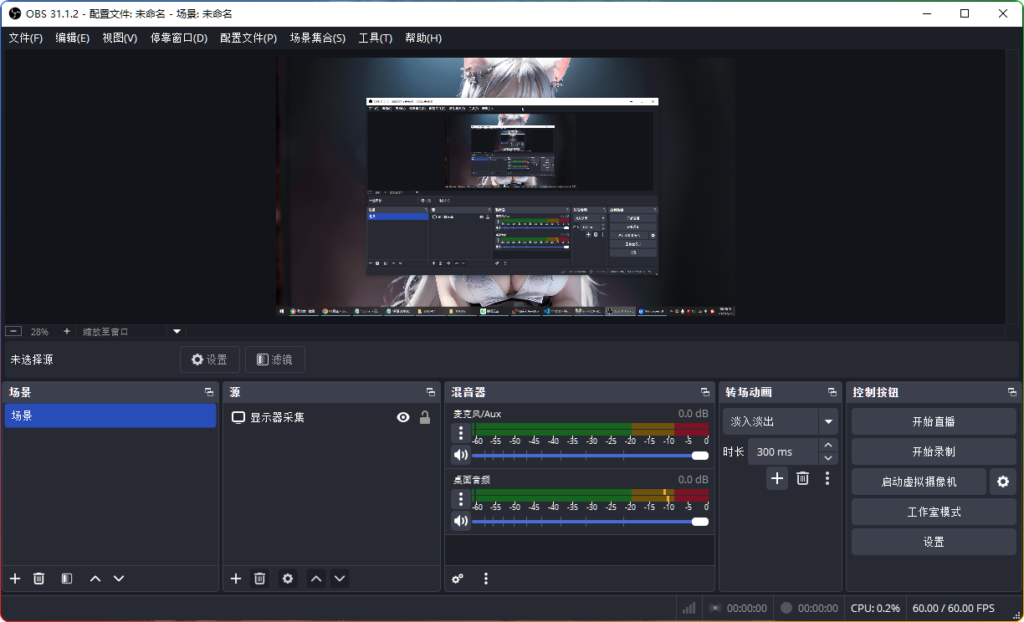Image resolution: width=1024 pixels, height=622 pixels.
Task: Open 配置文件(P) menu
Action: 248,38
